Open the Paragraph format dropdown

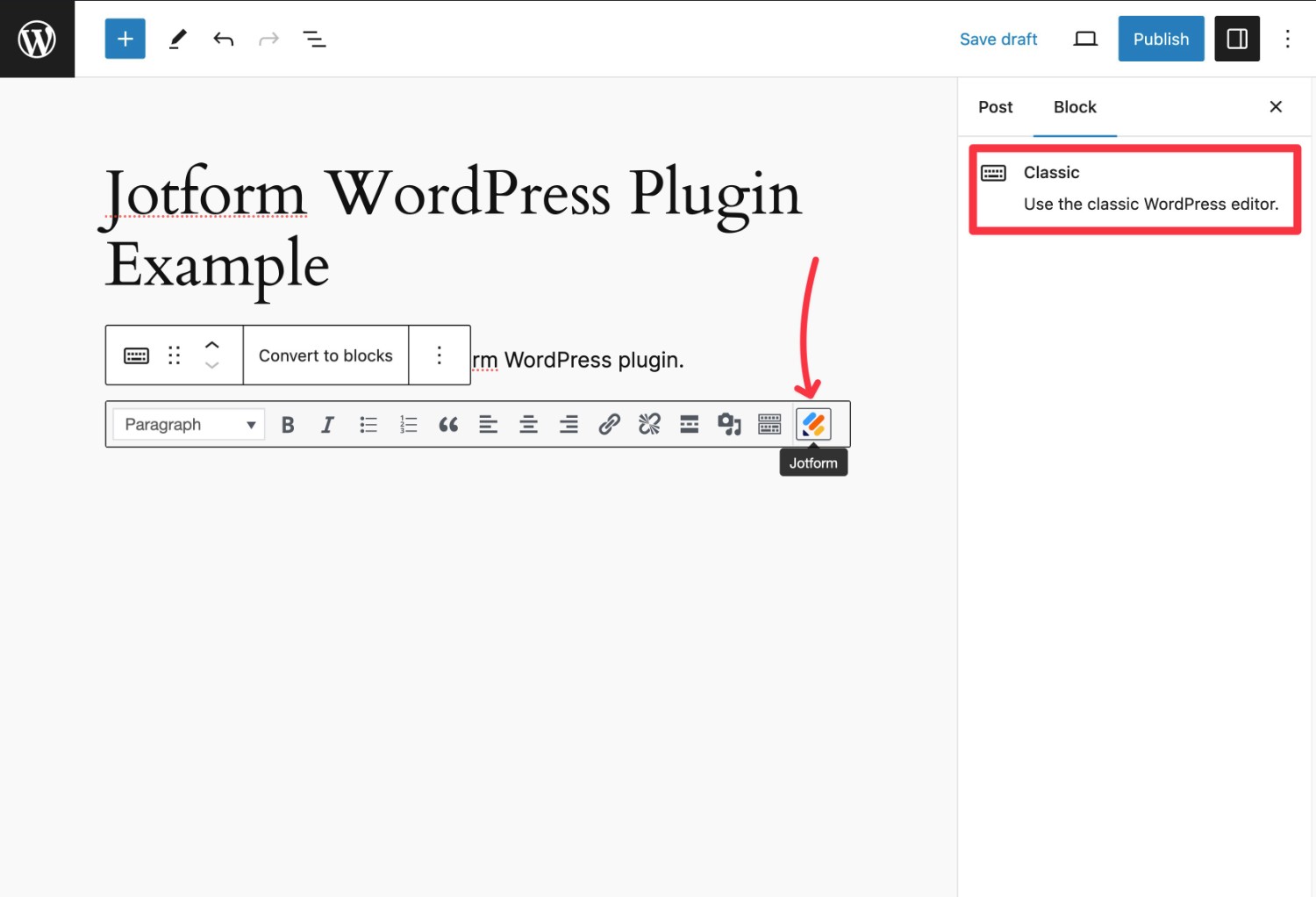pos(189,425)
